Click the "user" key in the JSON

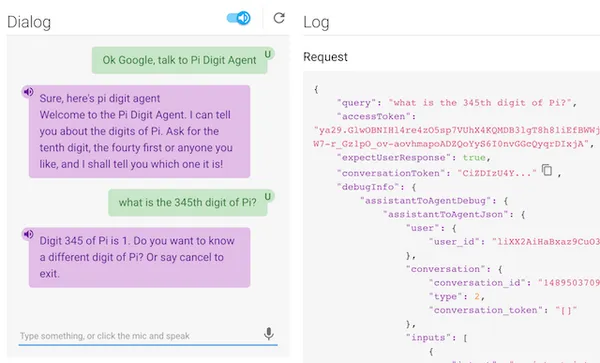[x=422, y=228]
